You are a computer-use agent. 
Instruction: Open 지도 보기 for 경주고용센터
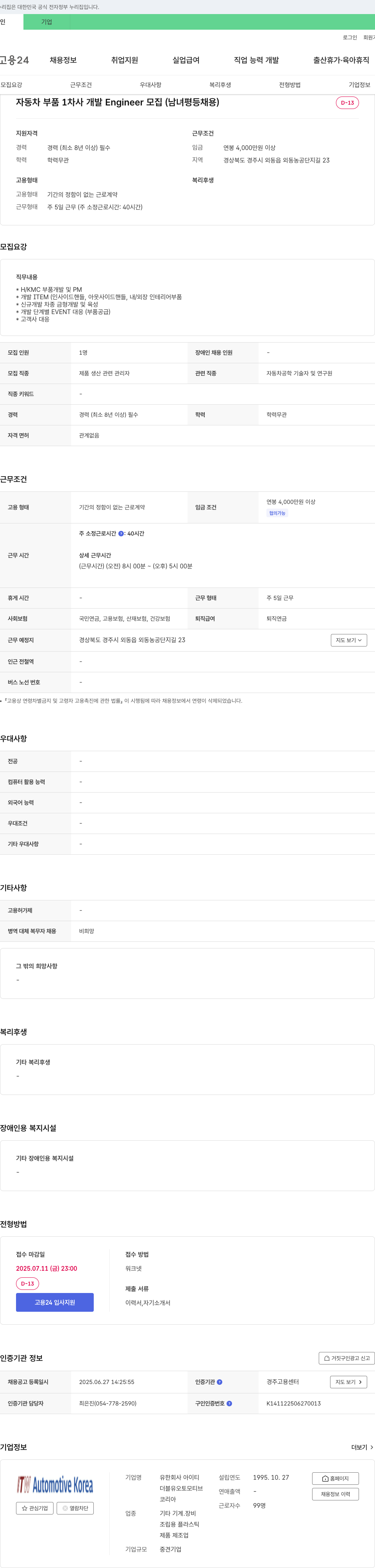[x=349, y=1382]
